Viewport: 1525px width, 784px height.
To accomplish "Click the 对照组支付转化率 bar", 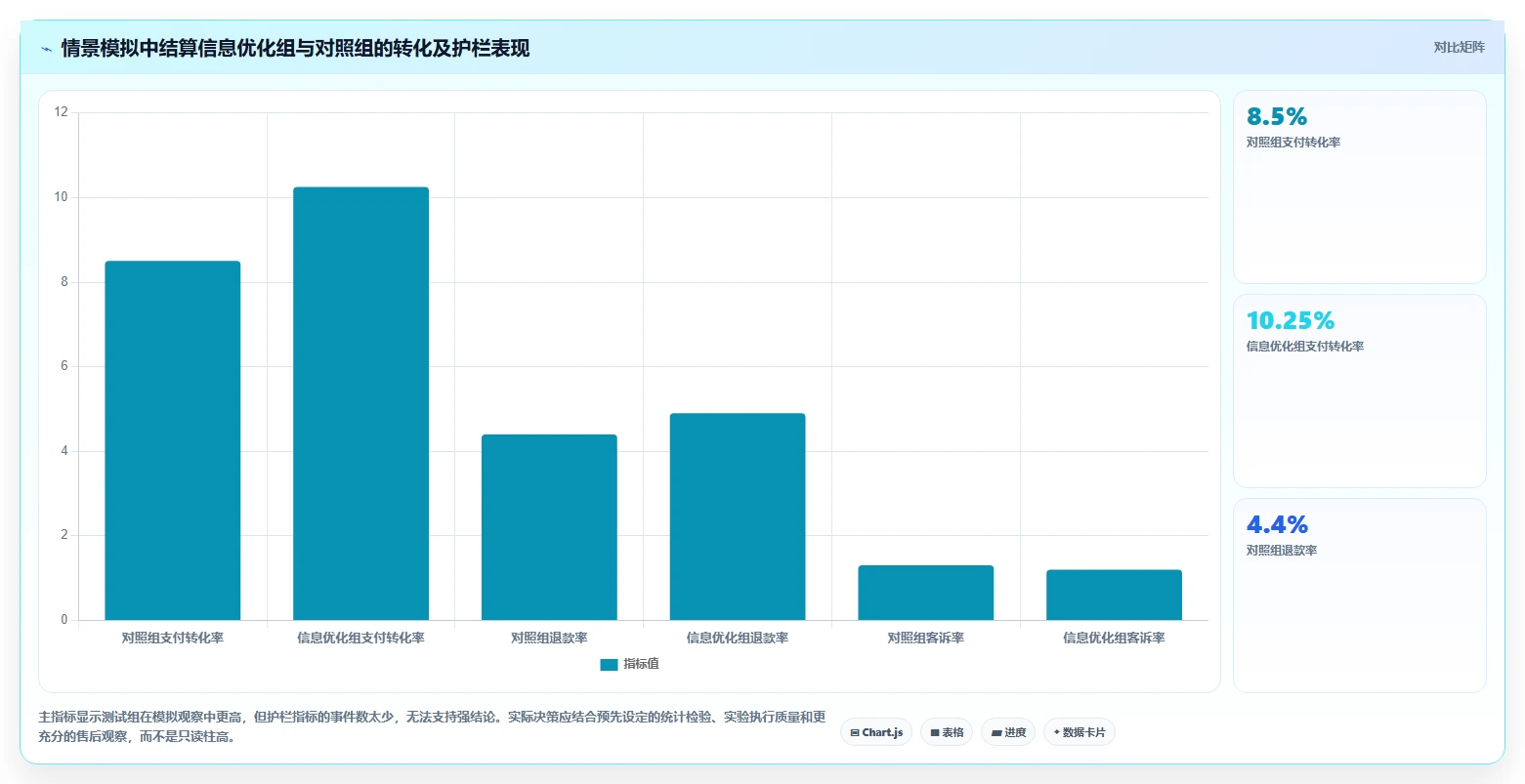I will coord(173,440).
